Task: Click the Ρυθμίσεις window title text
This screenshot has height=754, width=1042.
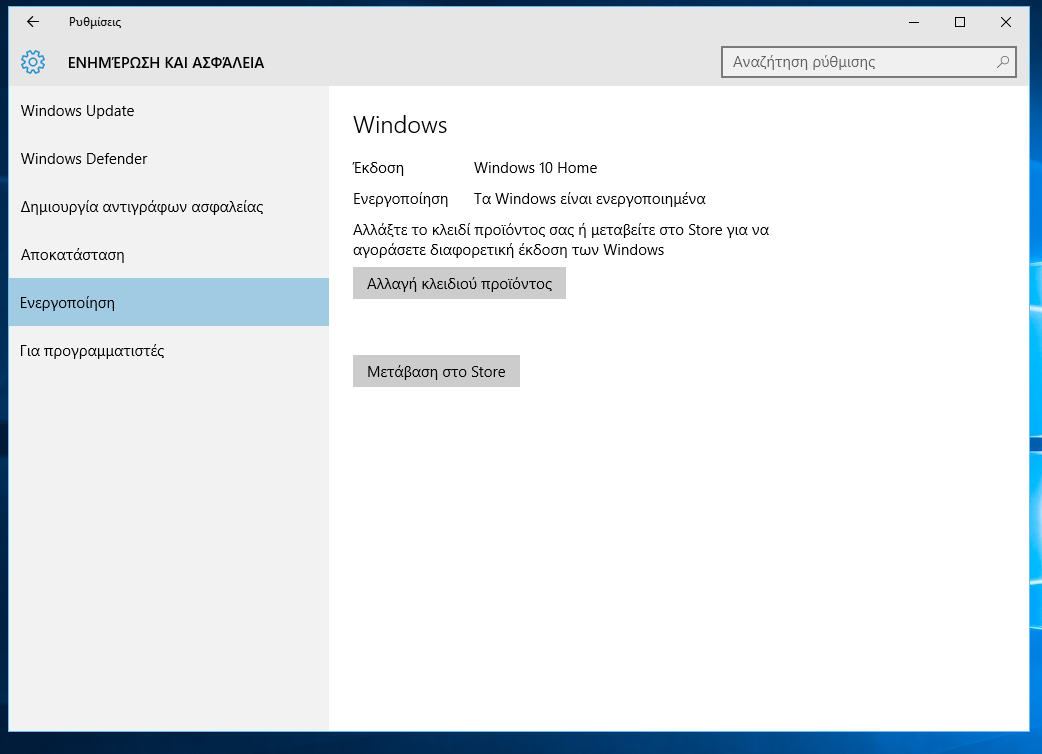Action: pos(95,22)
